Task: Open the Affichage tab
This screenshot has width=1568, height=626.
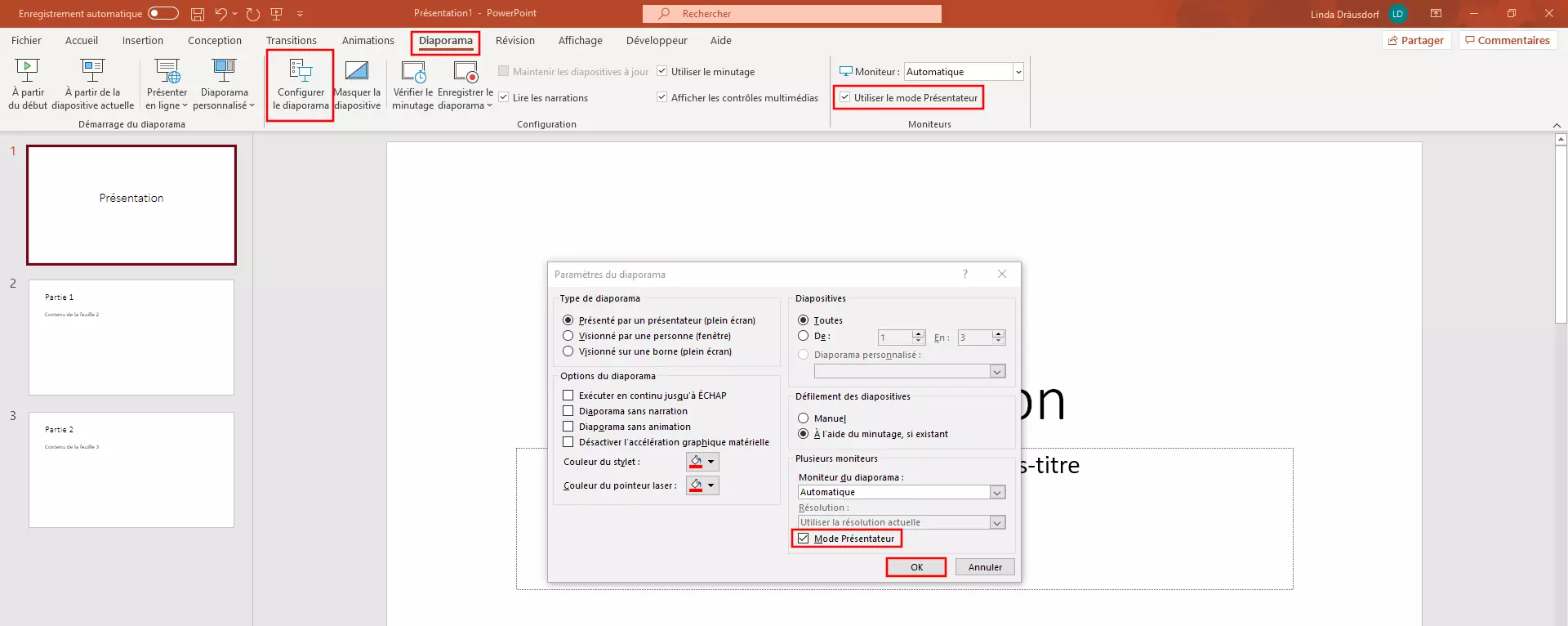Action: point(581,40)
